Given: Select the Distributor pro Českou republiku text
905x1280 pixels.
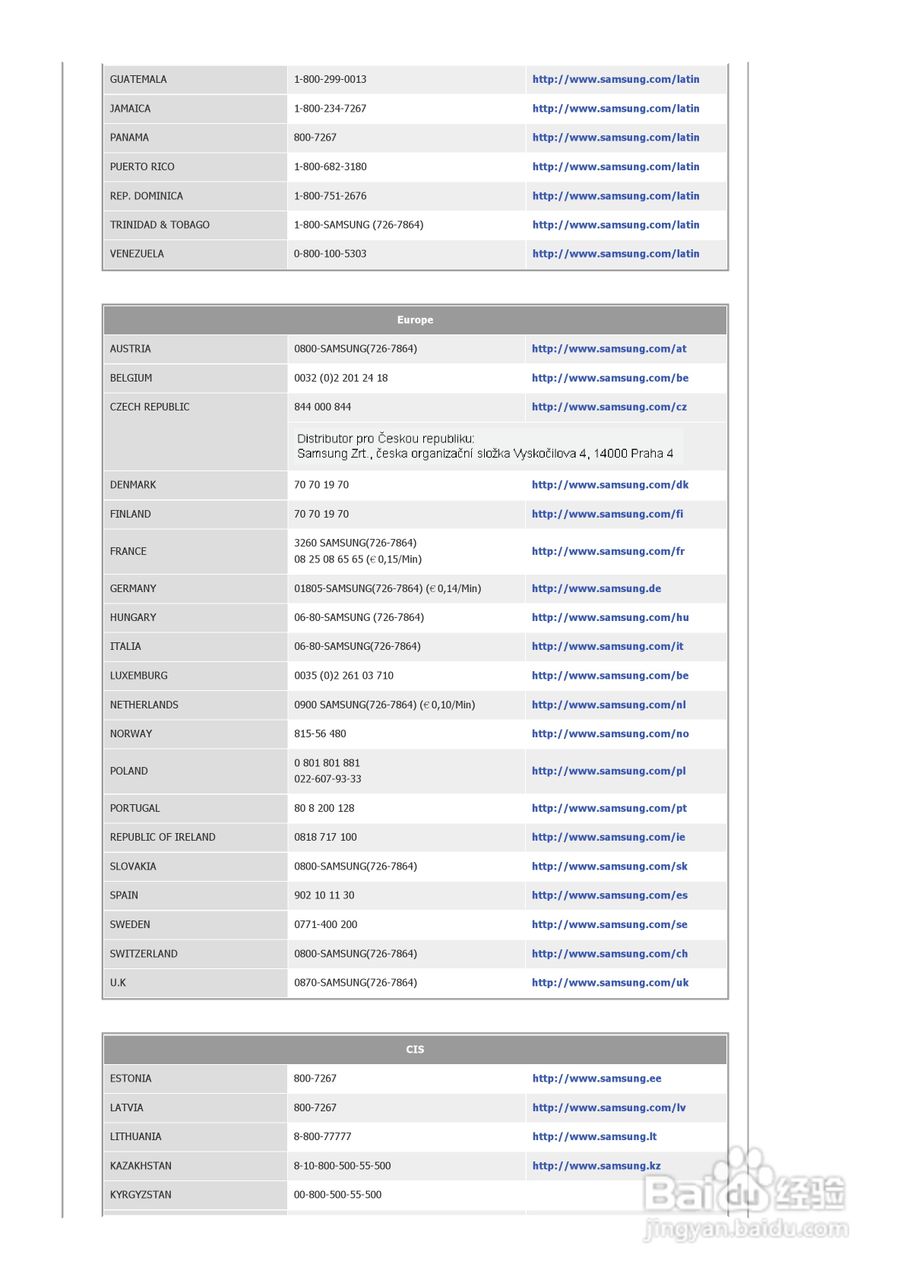Looking at the screenshot, I should pyautogui.click(x=486, y=446).
